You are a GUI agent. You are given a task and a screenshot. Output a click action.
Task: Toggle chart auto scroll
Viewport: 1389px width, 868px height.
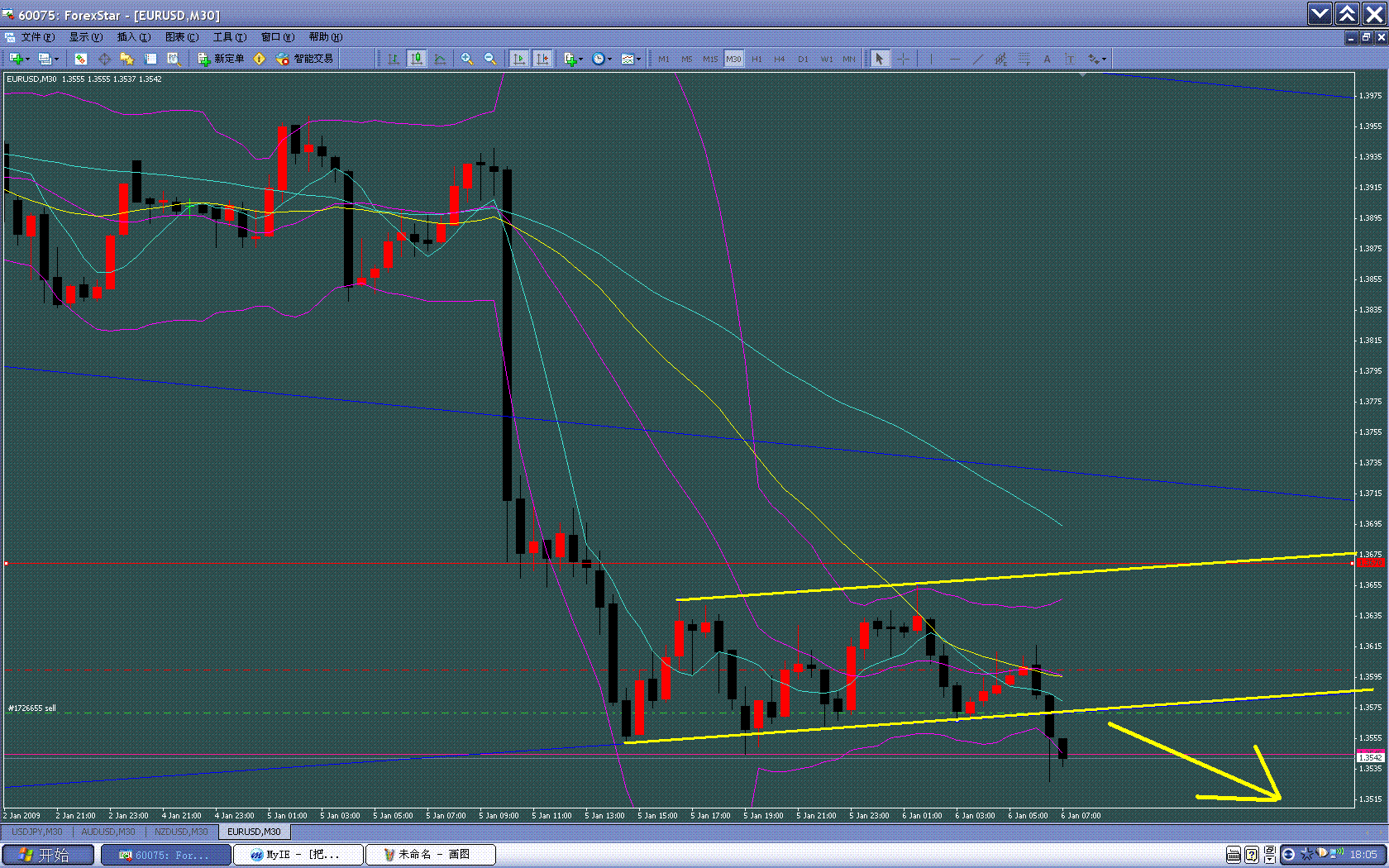(519, 59)
